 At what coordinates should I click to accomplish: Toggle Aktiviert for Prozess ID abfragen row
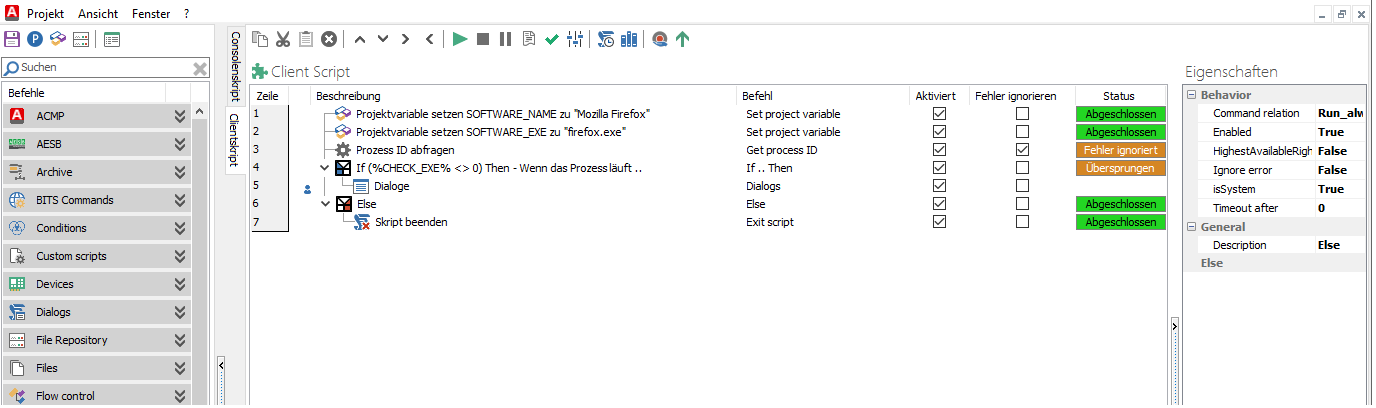pos(939,150)
